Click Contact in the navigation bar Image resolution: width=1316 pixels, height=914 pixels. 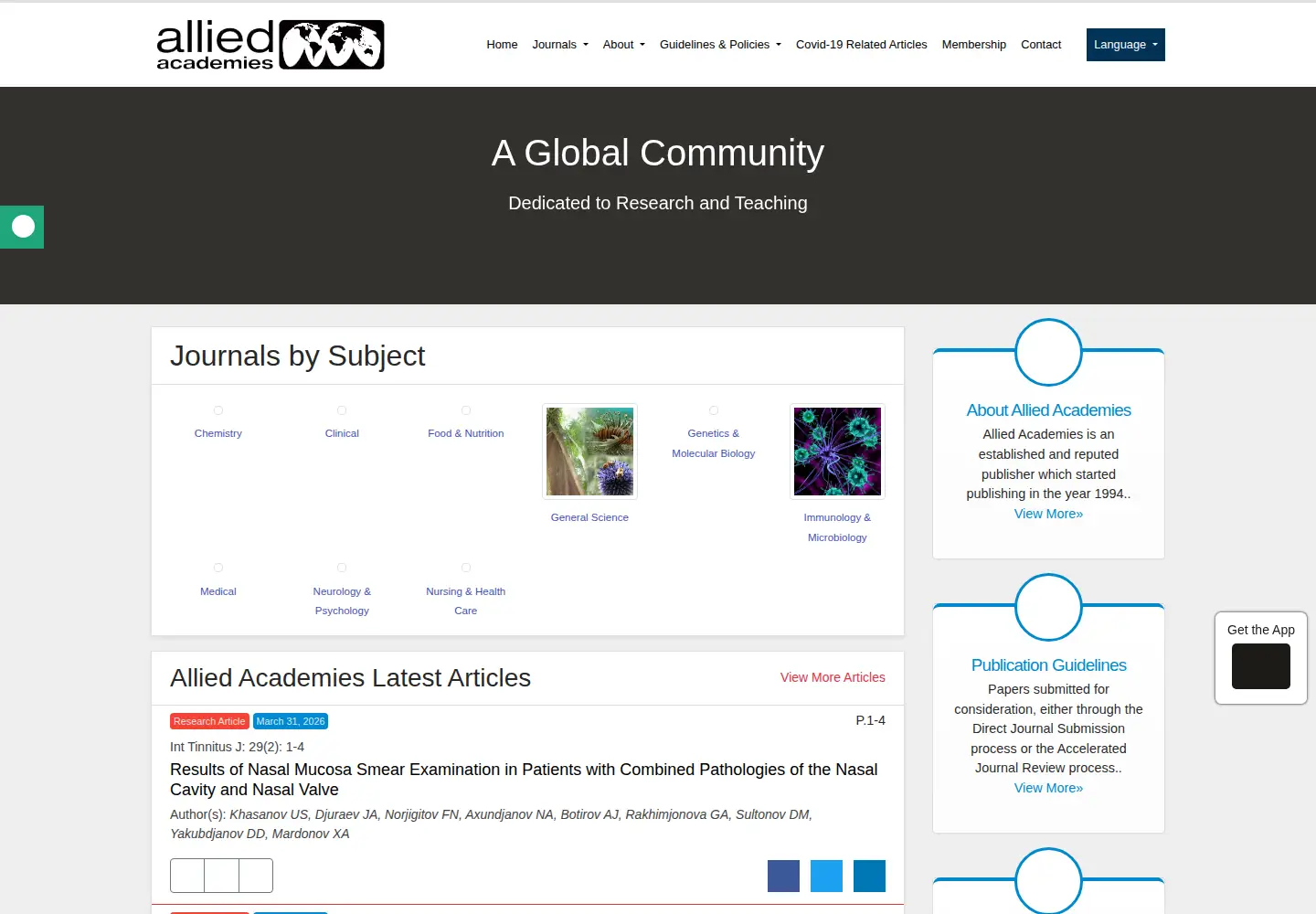coord(1041,45)
